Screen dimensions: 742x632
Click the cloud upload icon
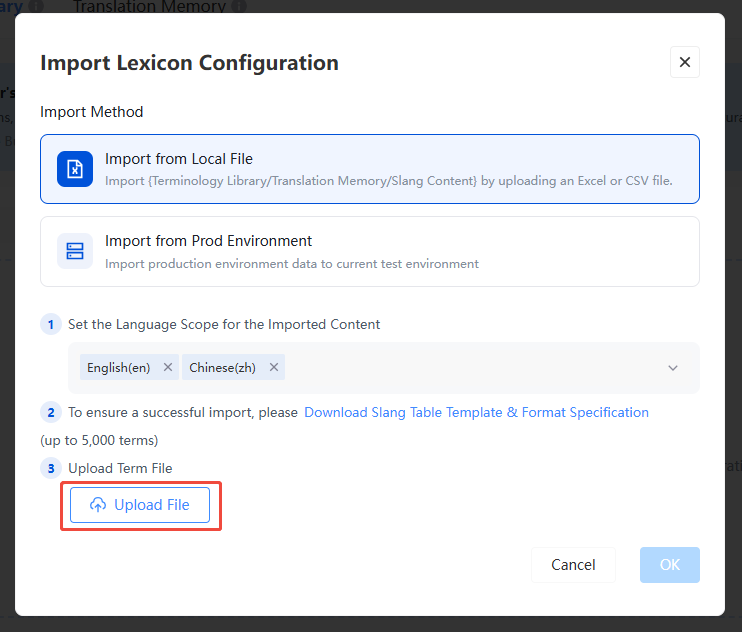tap(98, 505)
